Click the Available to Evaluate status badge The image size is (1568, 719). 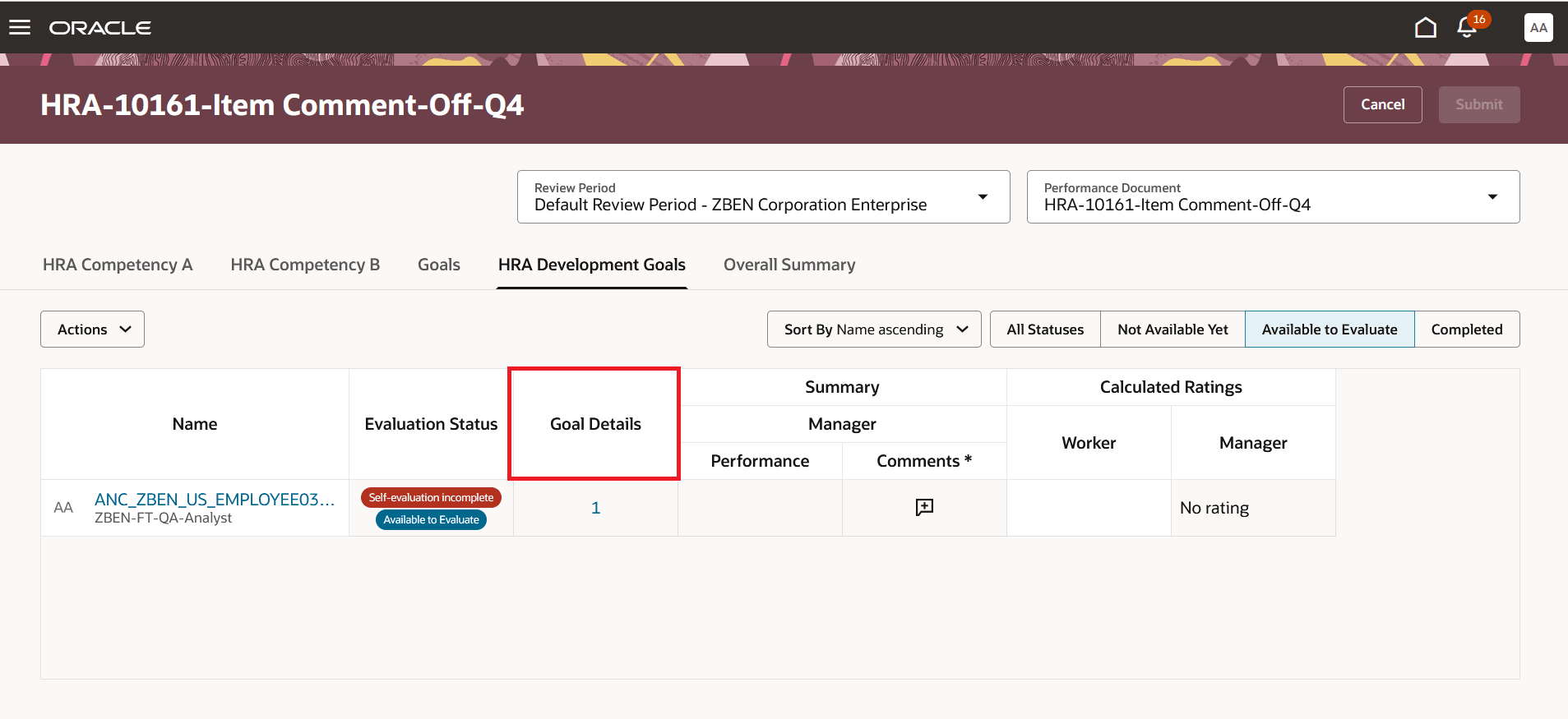click(431, 519)
